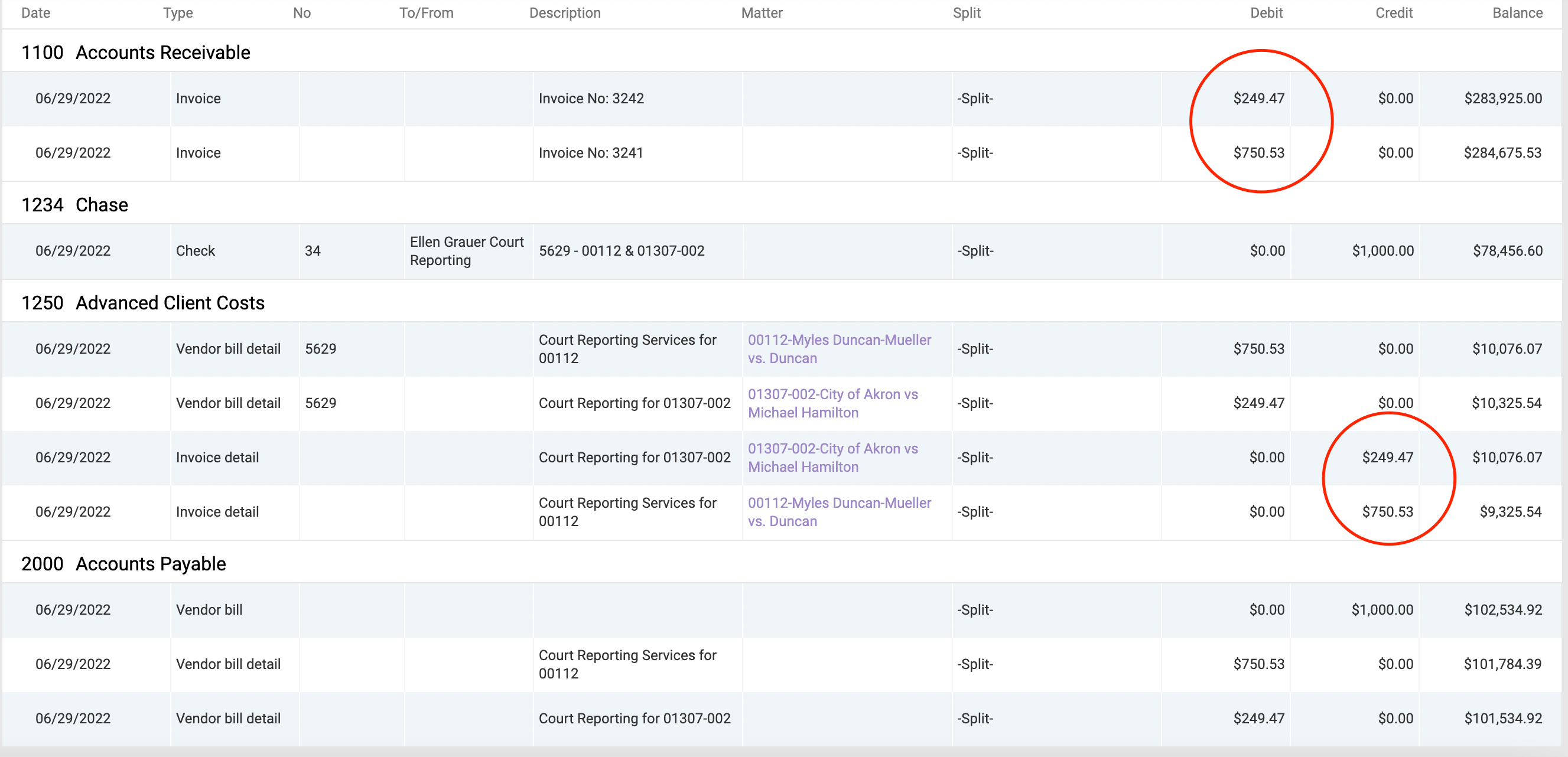
Task: Open matter link 01307-002-City of Akron vs Michael Hamilton
Action: tap(832, 403)
